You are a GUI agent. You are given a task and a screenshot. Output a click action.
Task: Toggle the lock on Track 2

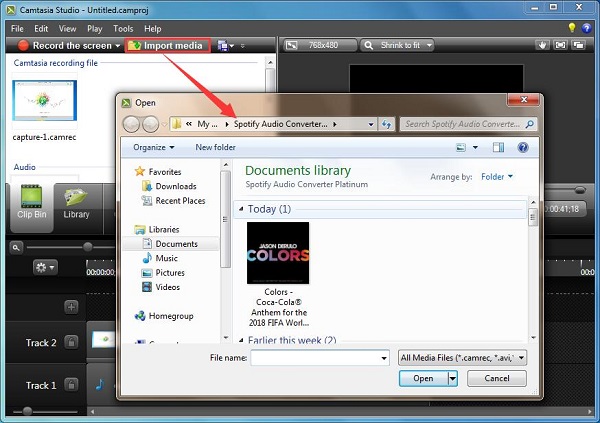(71, 342)
